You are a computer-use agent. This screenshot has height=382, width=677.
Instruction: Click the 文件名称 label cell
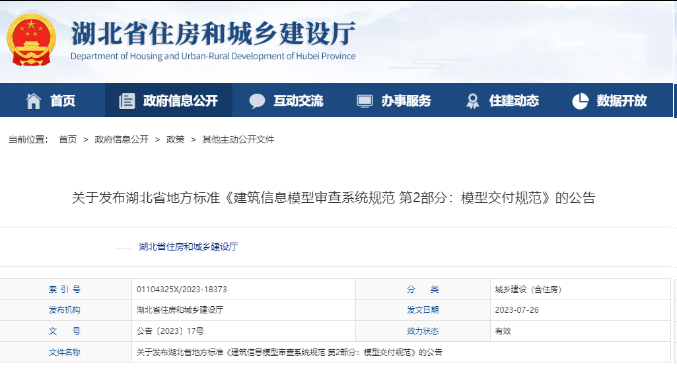pos(65,352)
